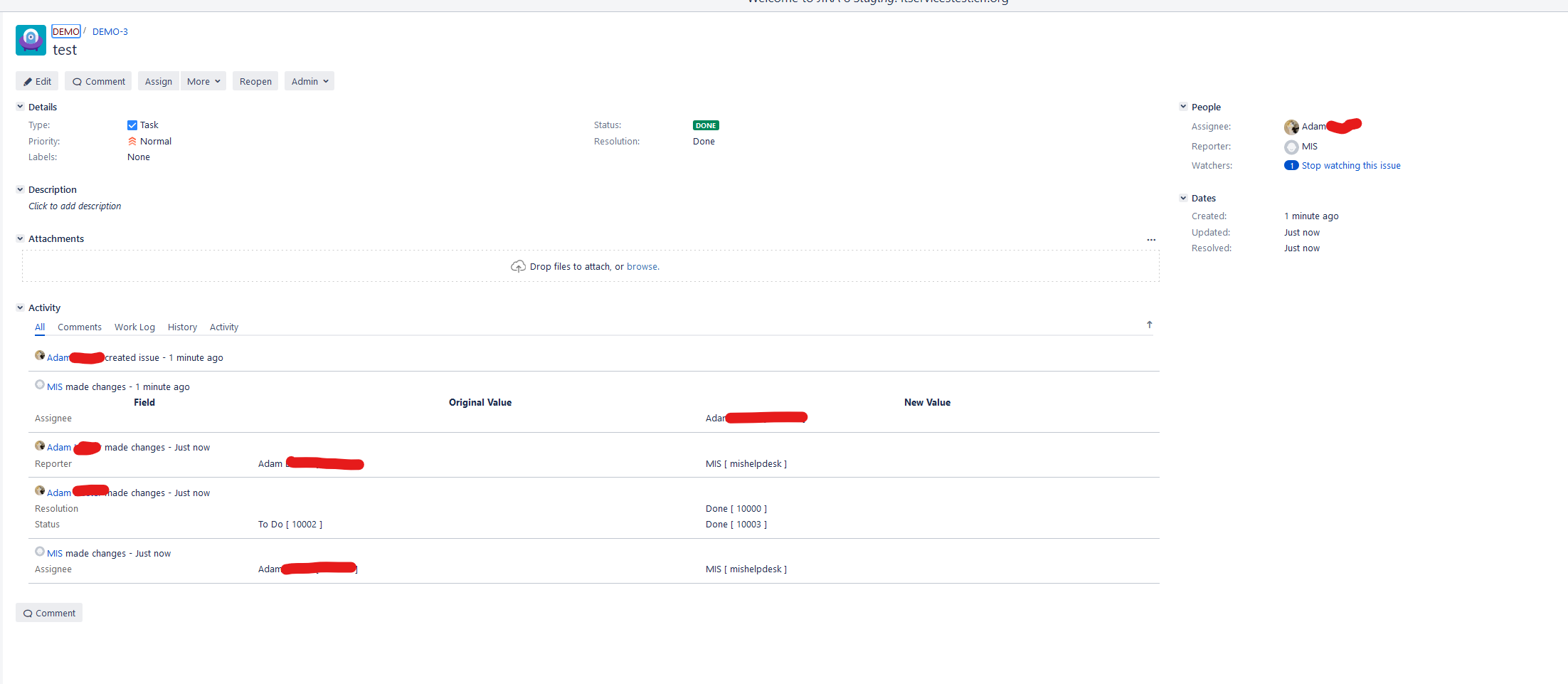This screenshot has height=684, width=1568.
Task: Open the More dropdown menu
Action: (x=203, y=81)
